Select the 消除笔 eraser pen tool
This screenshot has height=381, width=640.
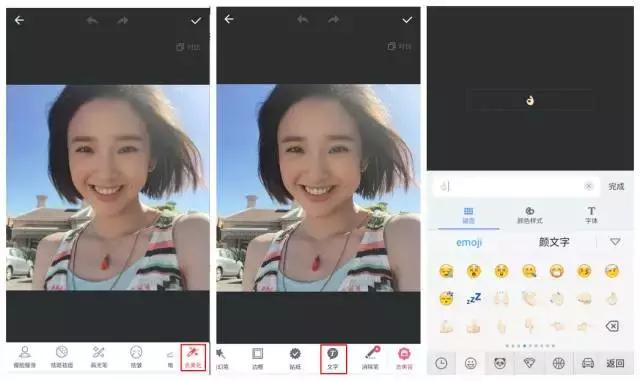coord(371,359)
